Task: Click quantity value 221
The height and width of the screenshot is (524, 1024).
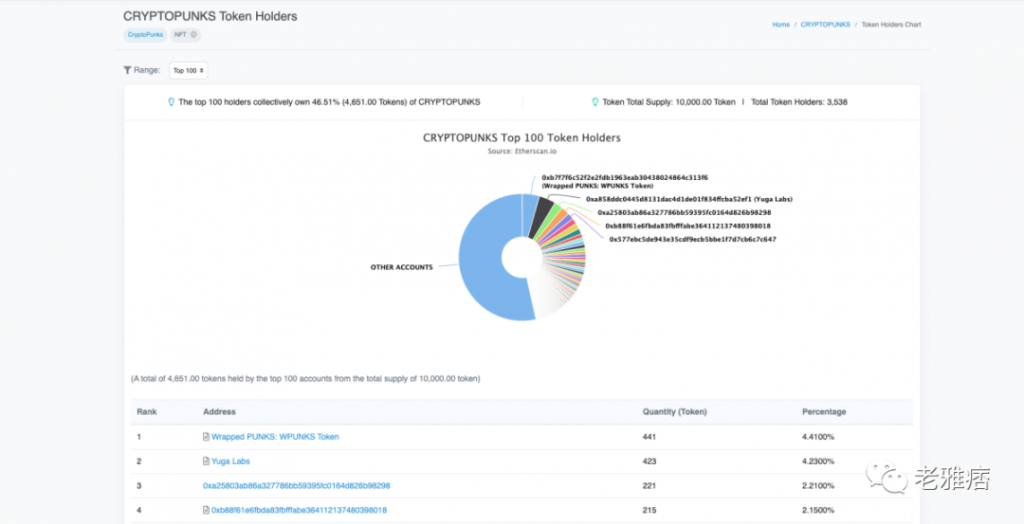Action: point(649,485)
